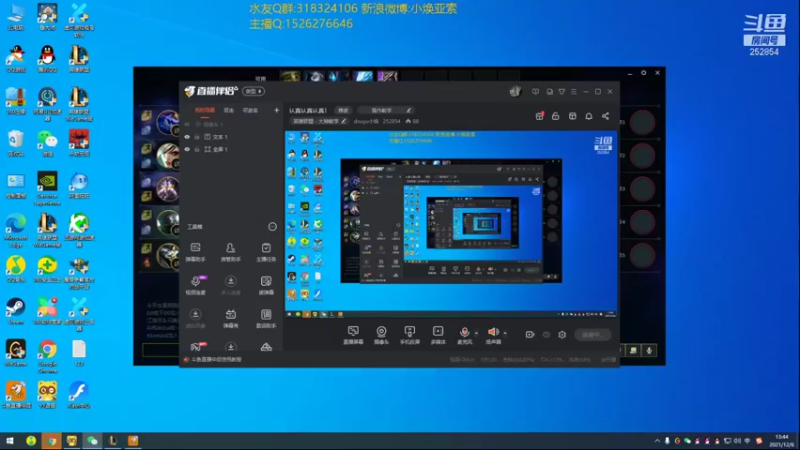Click the 直播中 streaming status button
Viewport: 800px width, 450px height.
pos(592,335)
